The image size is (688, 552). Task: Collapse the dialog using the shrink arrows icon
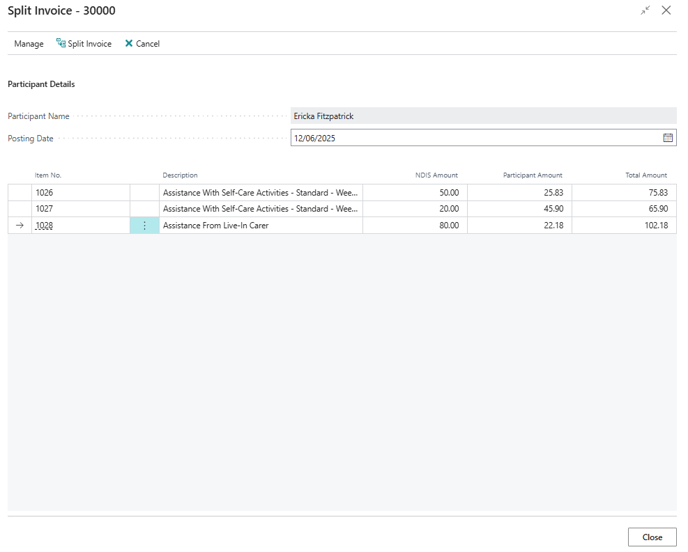(645, 11)
